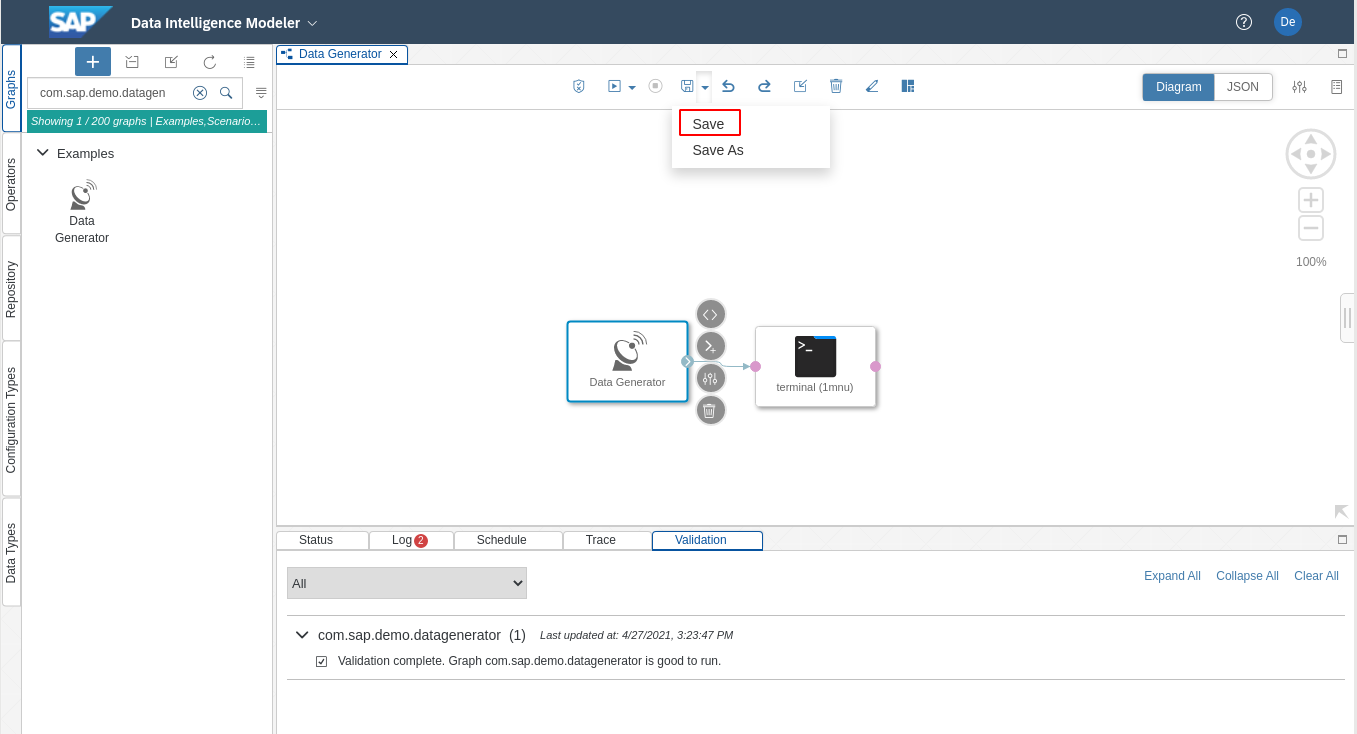Switch to JSON view
This screenshot has width=1357, height=734.
coord(1243,87)
